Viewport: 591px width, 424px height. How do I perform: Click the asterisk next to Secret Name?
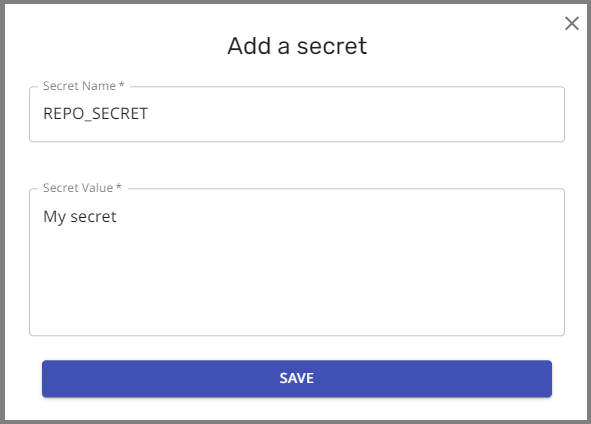point(121,85)
